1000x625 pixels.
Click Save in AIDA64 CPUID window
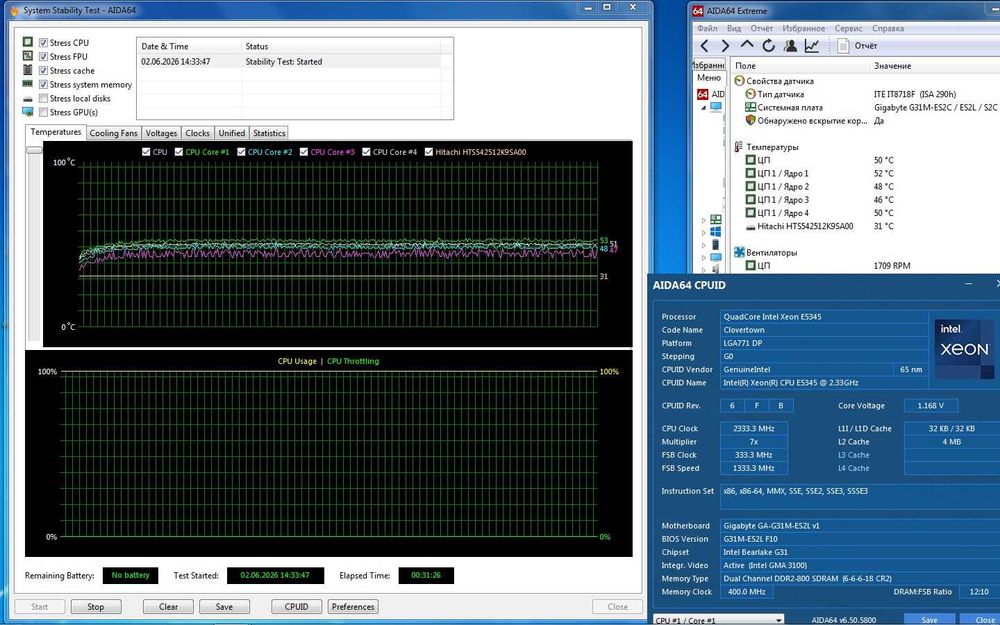pos(930,620)
